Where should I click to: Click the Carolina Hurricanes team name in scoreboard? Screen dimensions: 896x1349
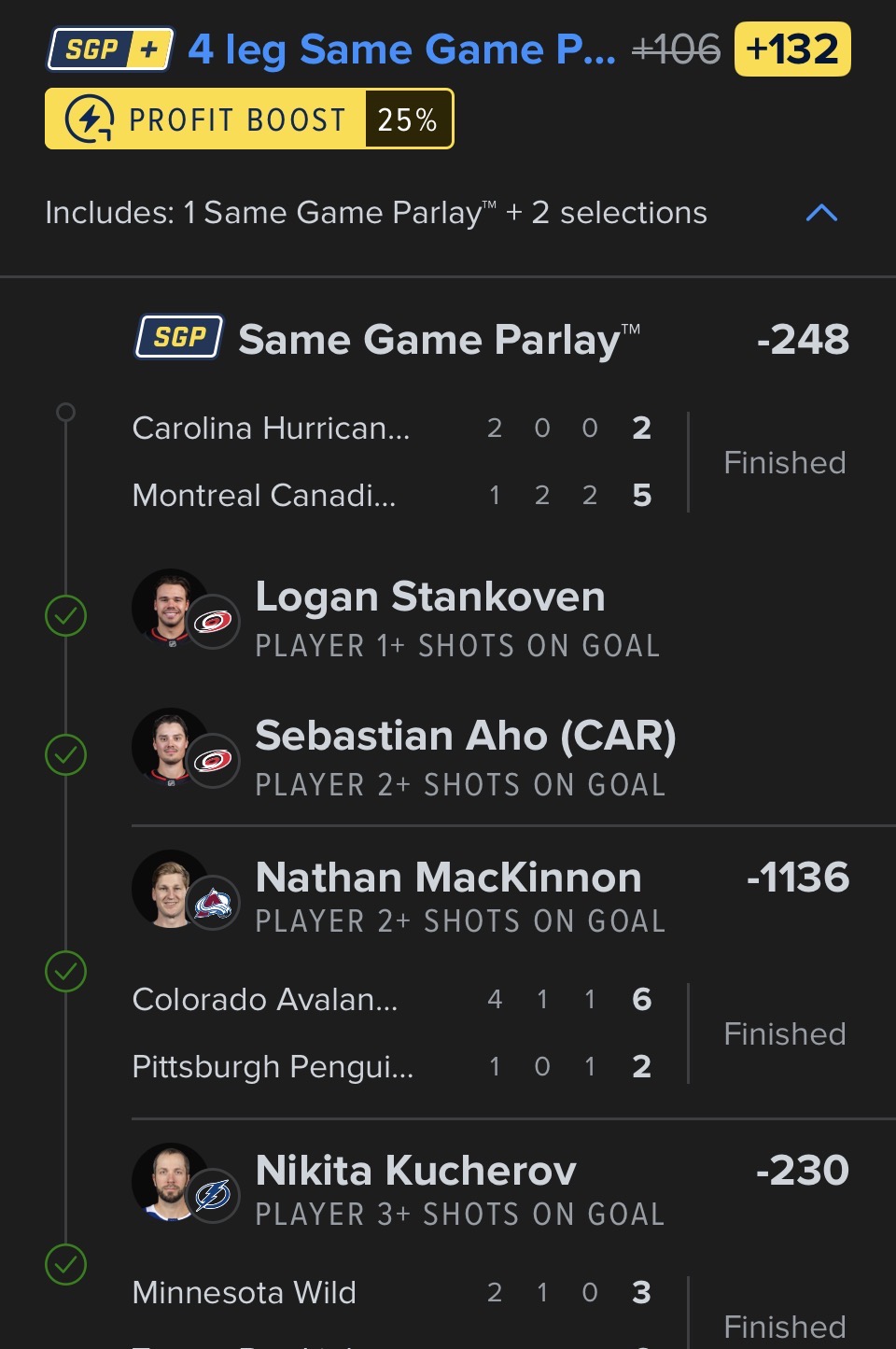(271, 429)
